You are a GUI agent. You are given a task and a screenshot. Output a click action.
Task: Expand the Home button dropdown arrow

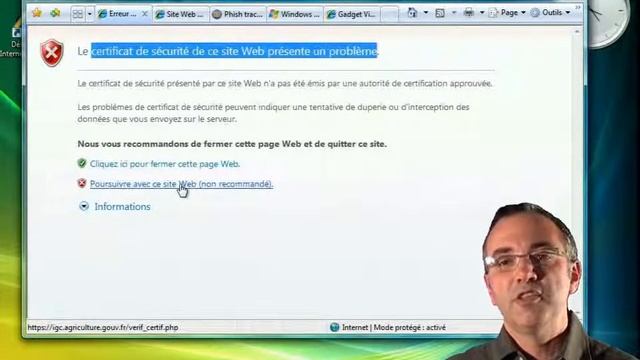[426, 13]
